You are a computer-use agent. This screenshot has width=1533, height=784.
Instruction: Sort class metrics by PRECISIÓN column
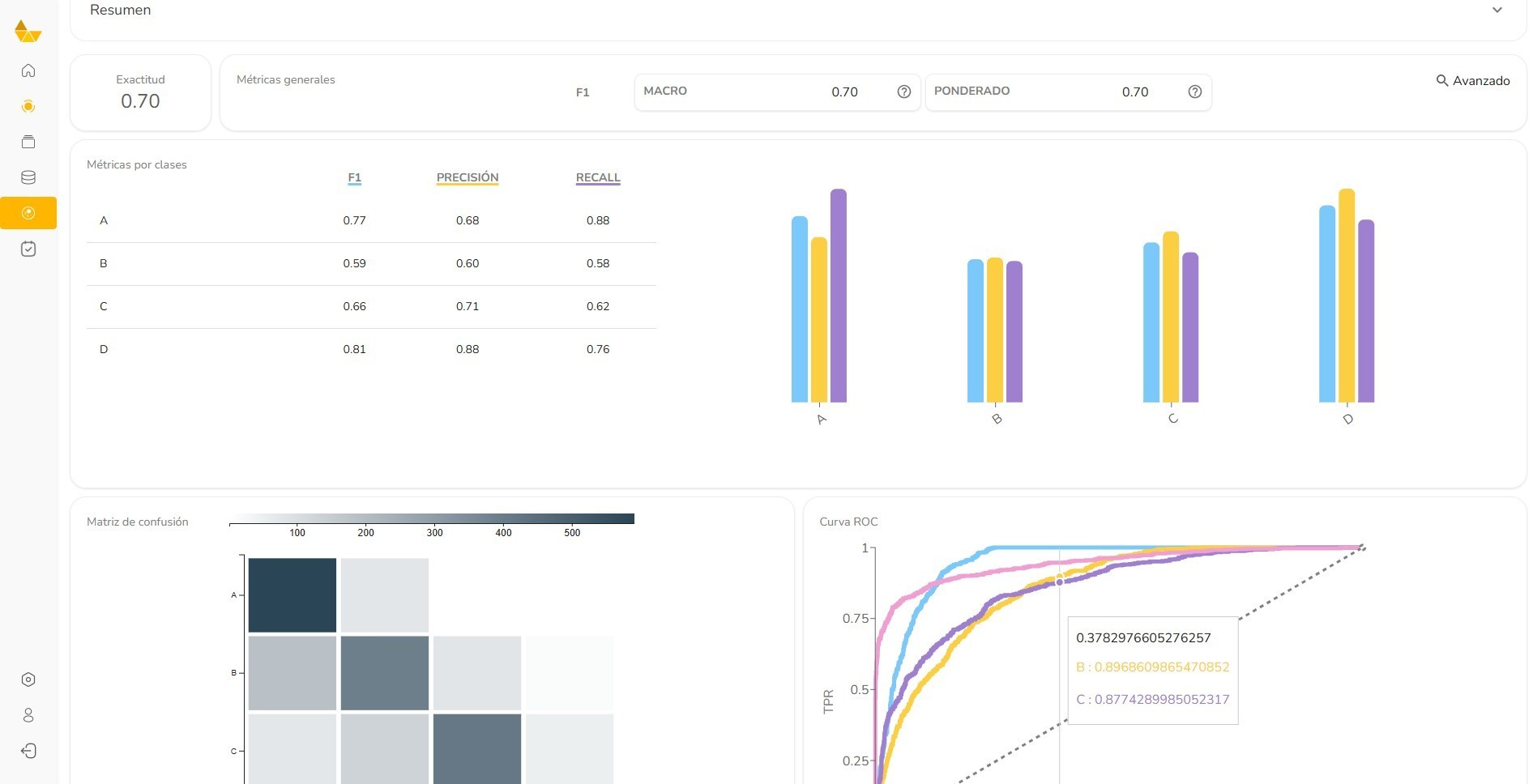point(468,177)
